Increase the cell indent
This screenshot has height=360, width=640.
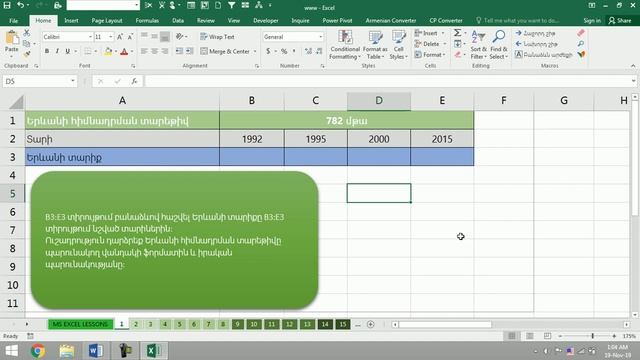click(x=190, y=51)
